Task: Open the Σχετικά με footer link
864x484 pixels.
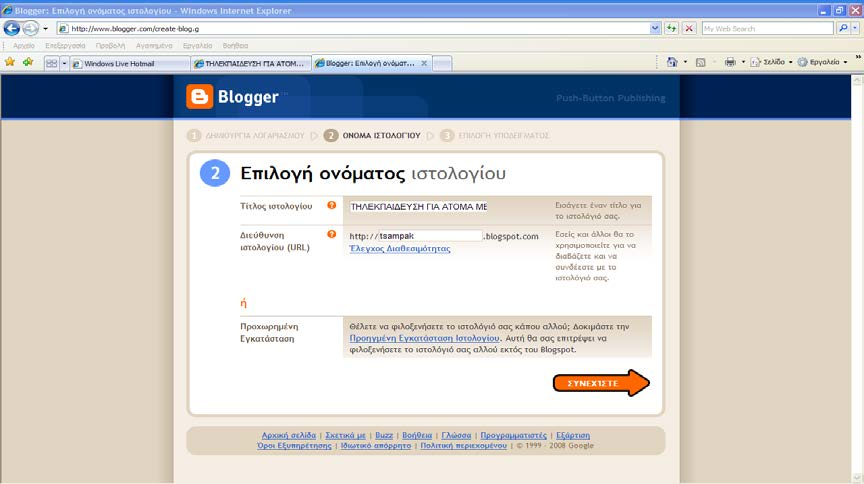Action: click(x=345, y=435)
